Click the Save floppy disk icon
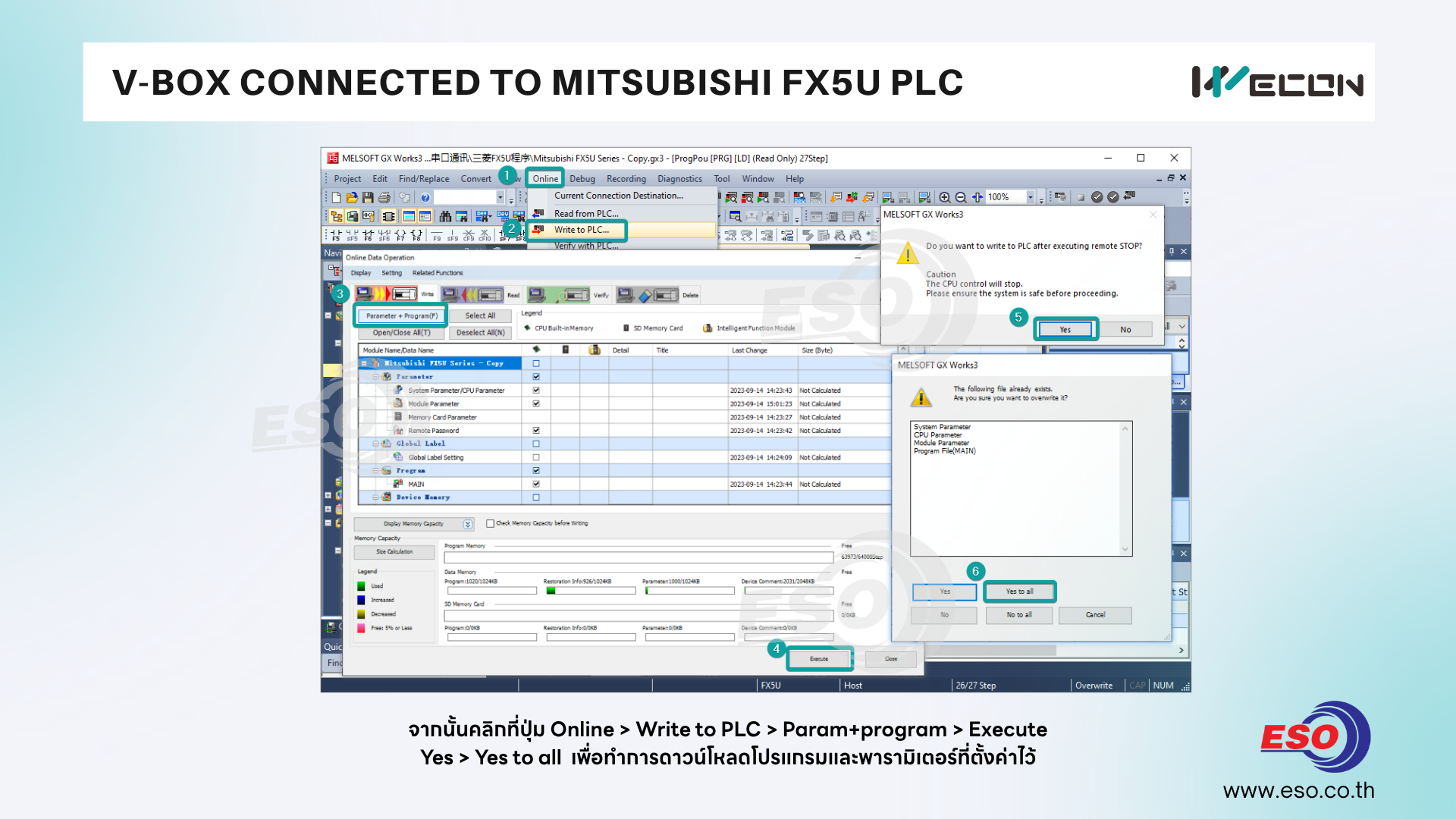 tap(368, 197)
